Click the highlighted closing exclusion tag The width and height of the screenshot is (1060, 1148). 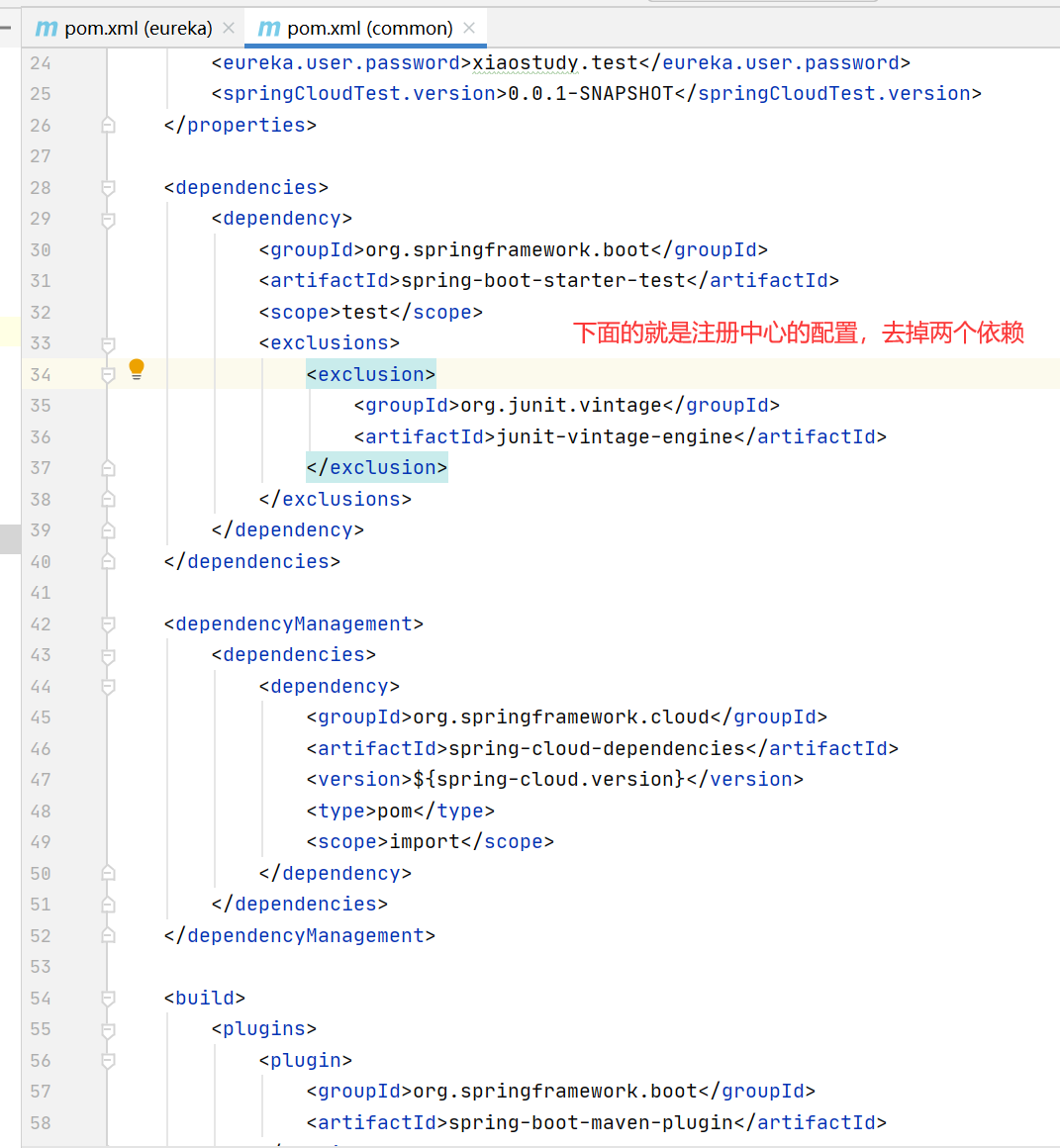point(377,468)
